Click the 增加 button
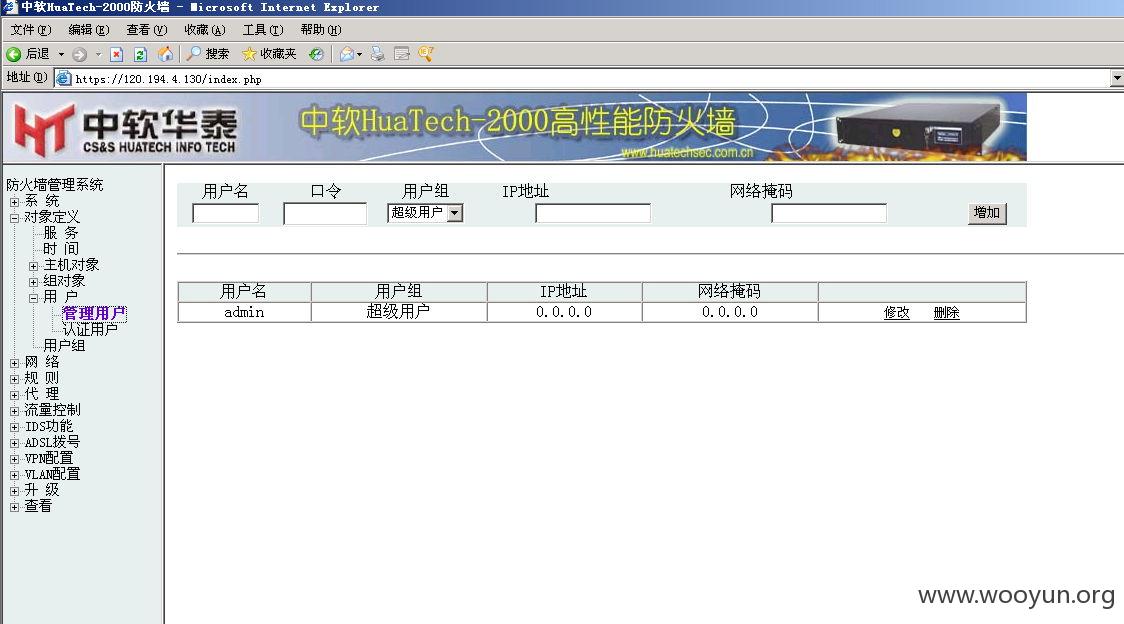This screenshot has height=624, width=1124. [987, 213]
